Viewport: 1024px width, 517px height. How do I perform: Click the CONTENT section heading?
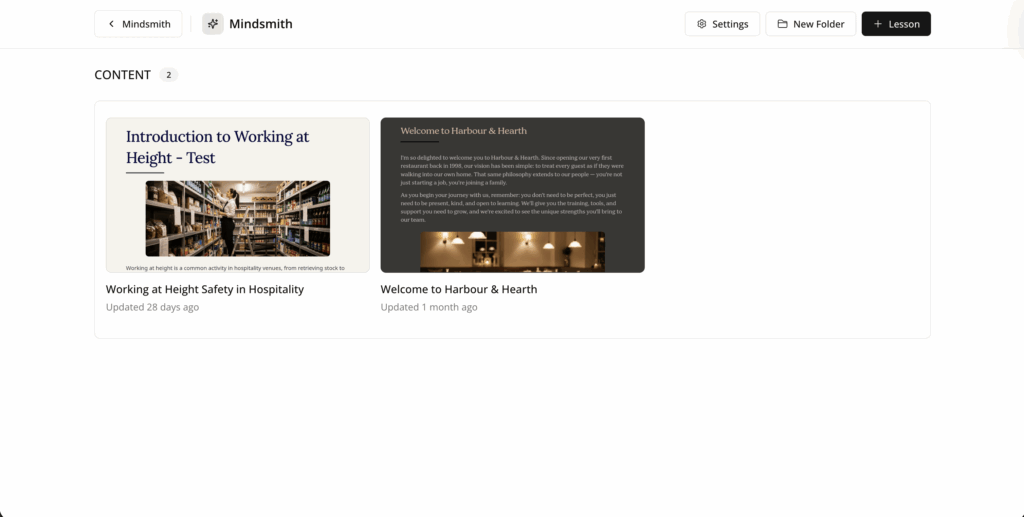click(123, 75)
